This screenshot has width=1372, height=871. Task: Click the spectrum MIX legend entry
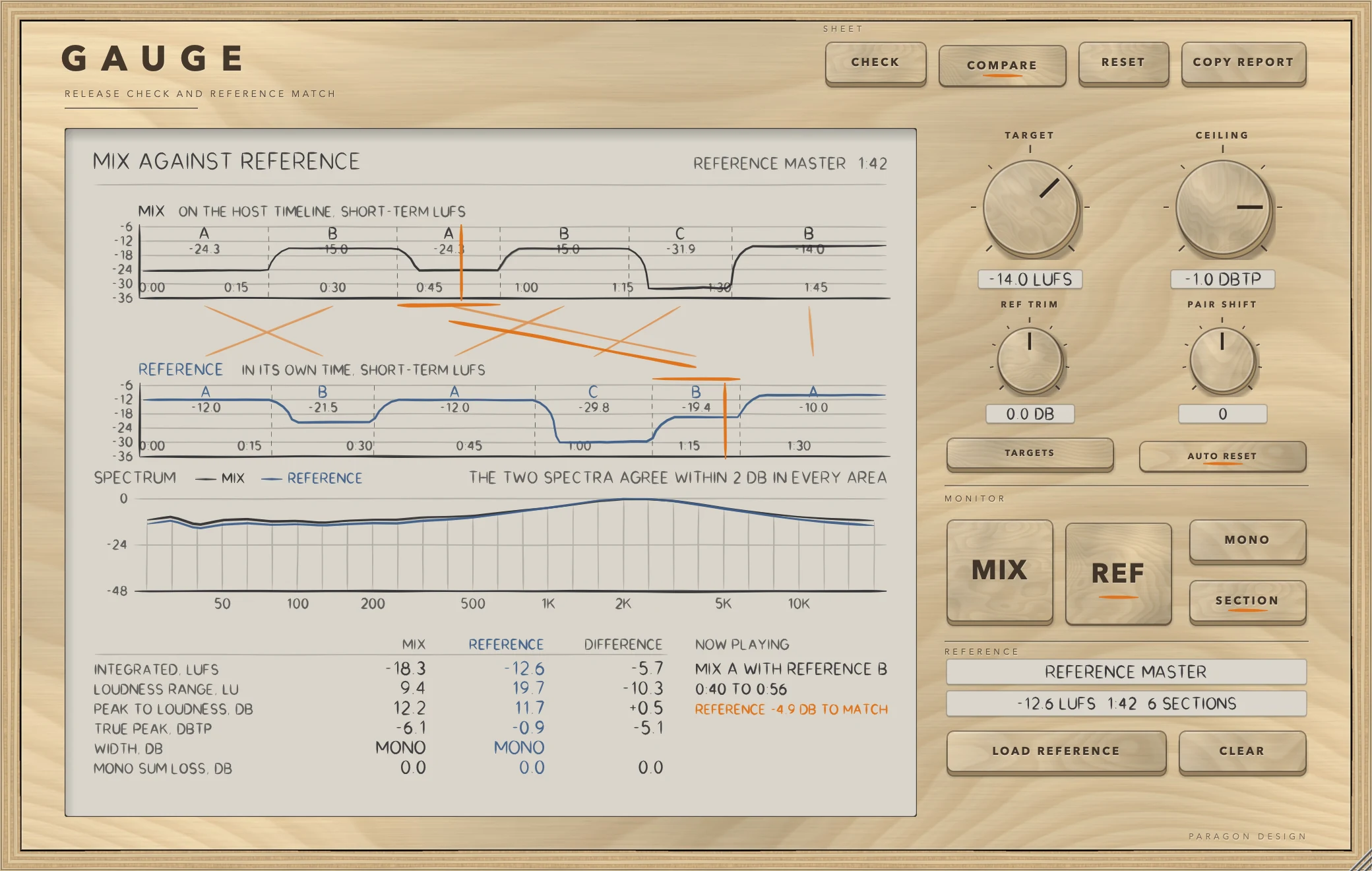click(x=220, y=478)
